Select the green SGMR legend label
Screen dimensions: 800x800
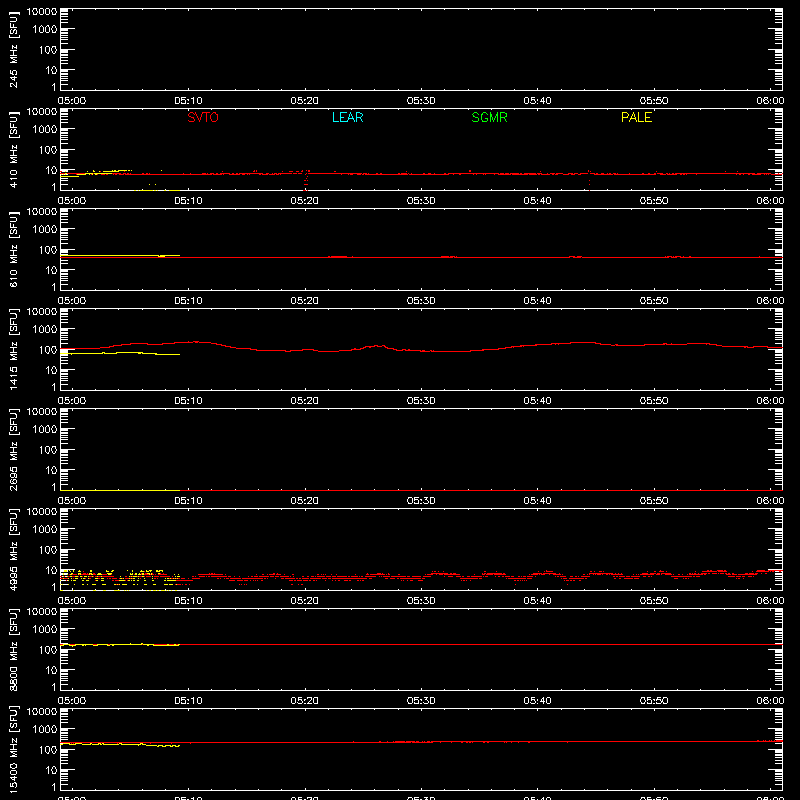tap(489, 117)
